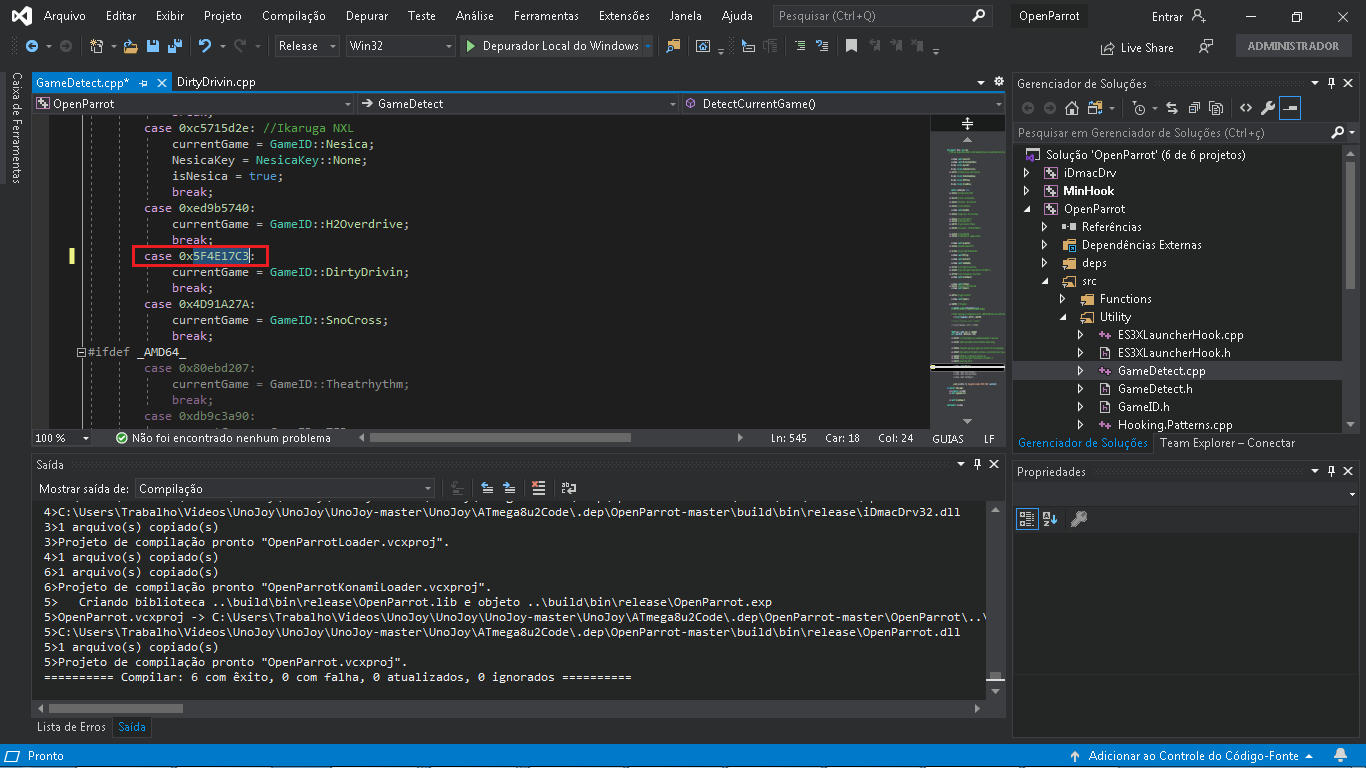Click the Sync with Active Document icon
This screenshot has height=768, width=1366.
click(x=1171, y=108)
